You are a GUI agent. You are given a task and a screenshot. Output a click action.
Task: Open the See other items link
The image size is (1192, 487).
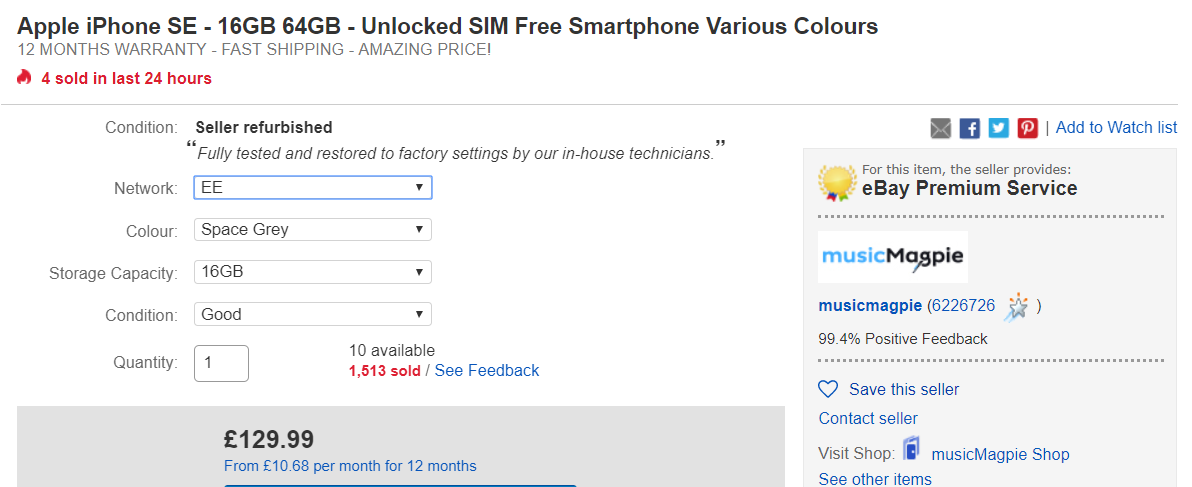(875, 479)
